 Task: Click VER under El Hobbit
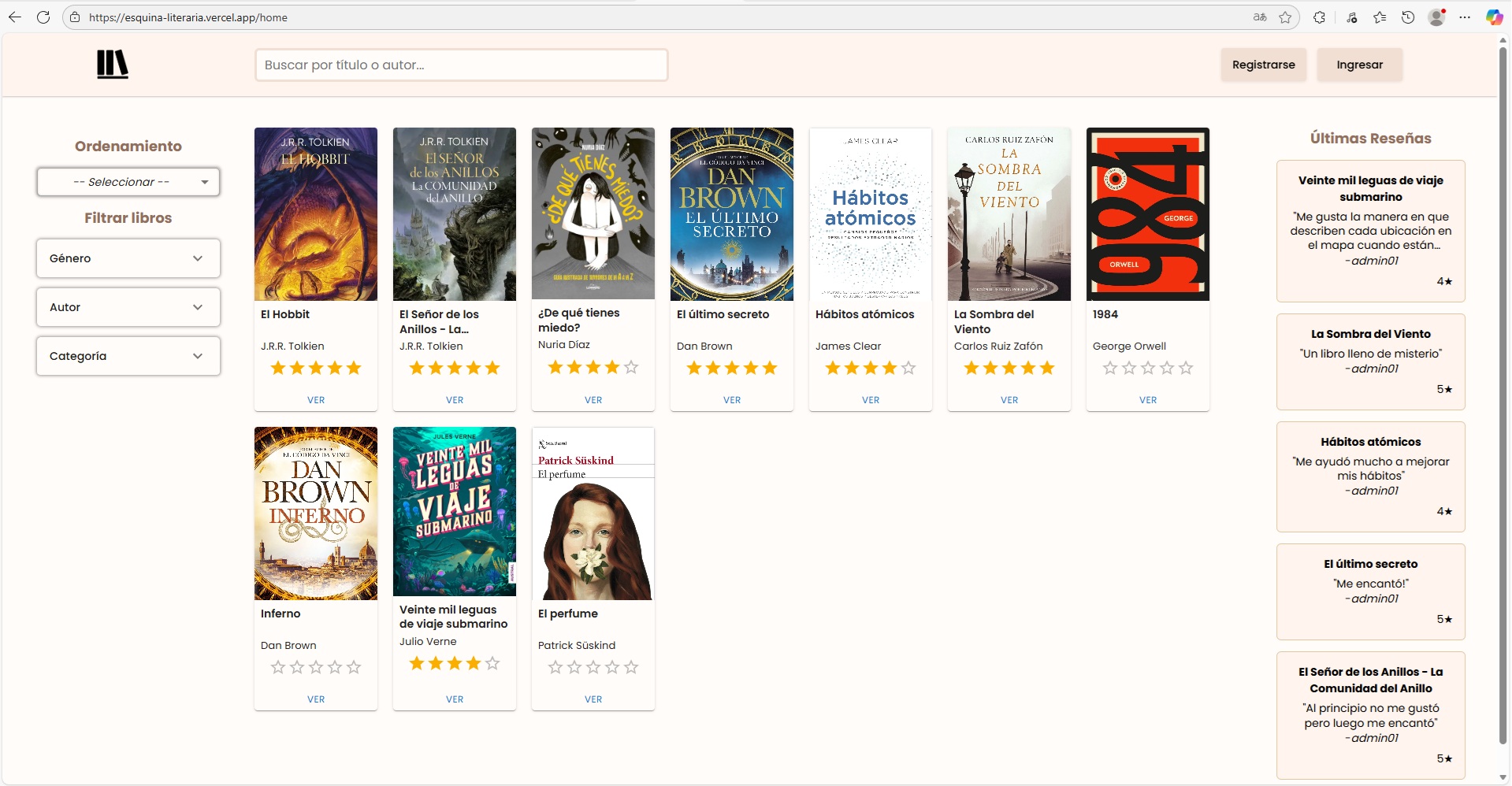[x=316, y=400]
